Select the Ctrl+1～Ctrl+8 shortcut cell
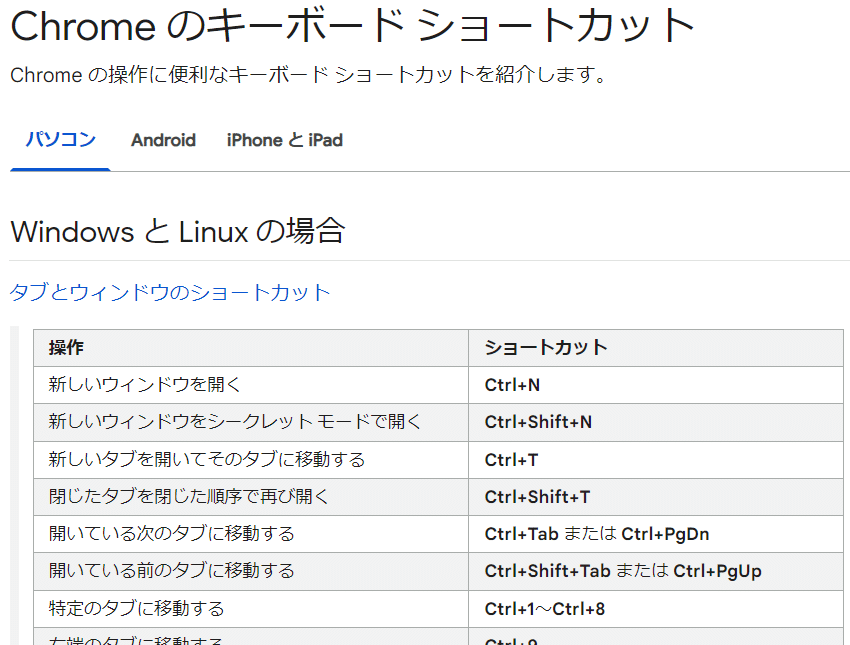 [656, 609]
